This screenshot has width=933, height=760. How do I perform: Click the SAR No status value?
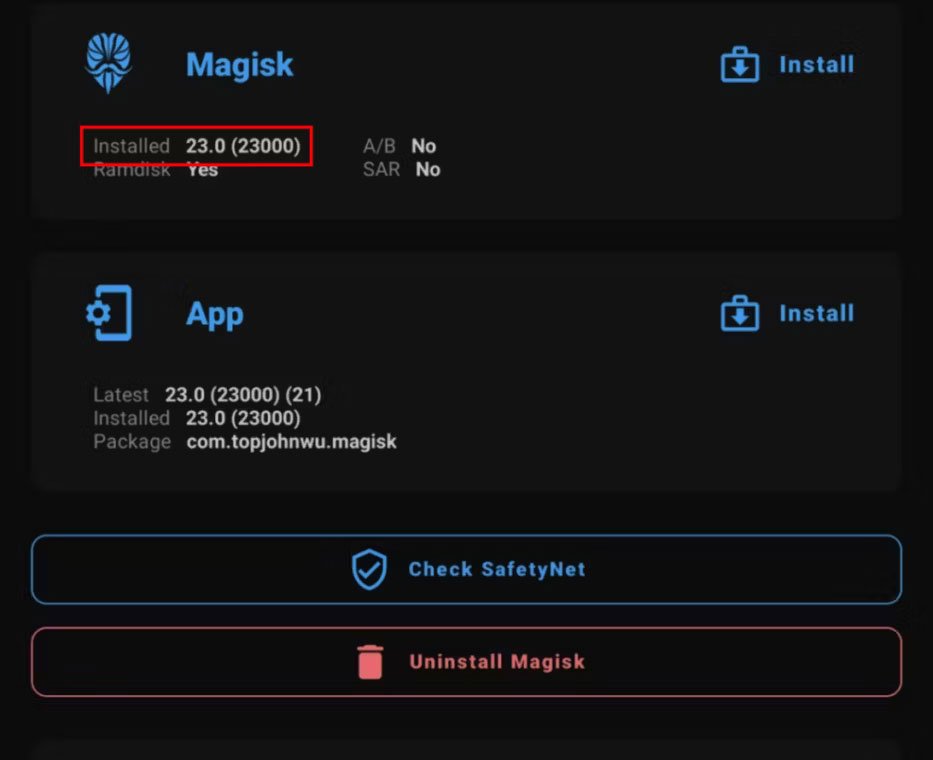(428, 170)
